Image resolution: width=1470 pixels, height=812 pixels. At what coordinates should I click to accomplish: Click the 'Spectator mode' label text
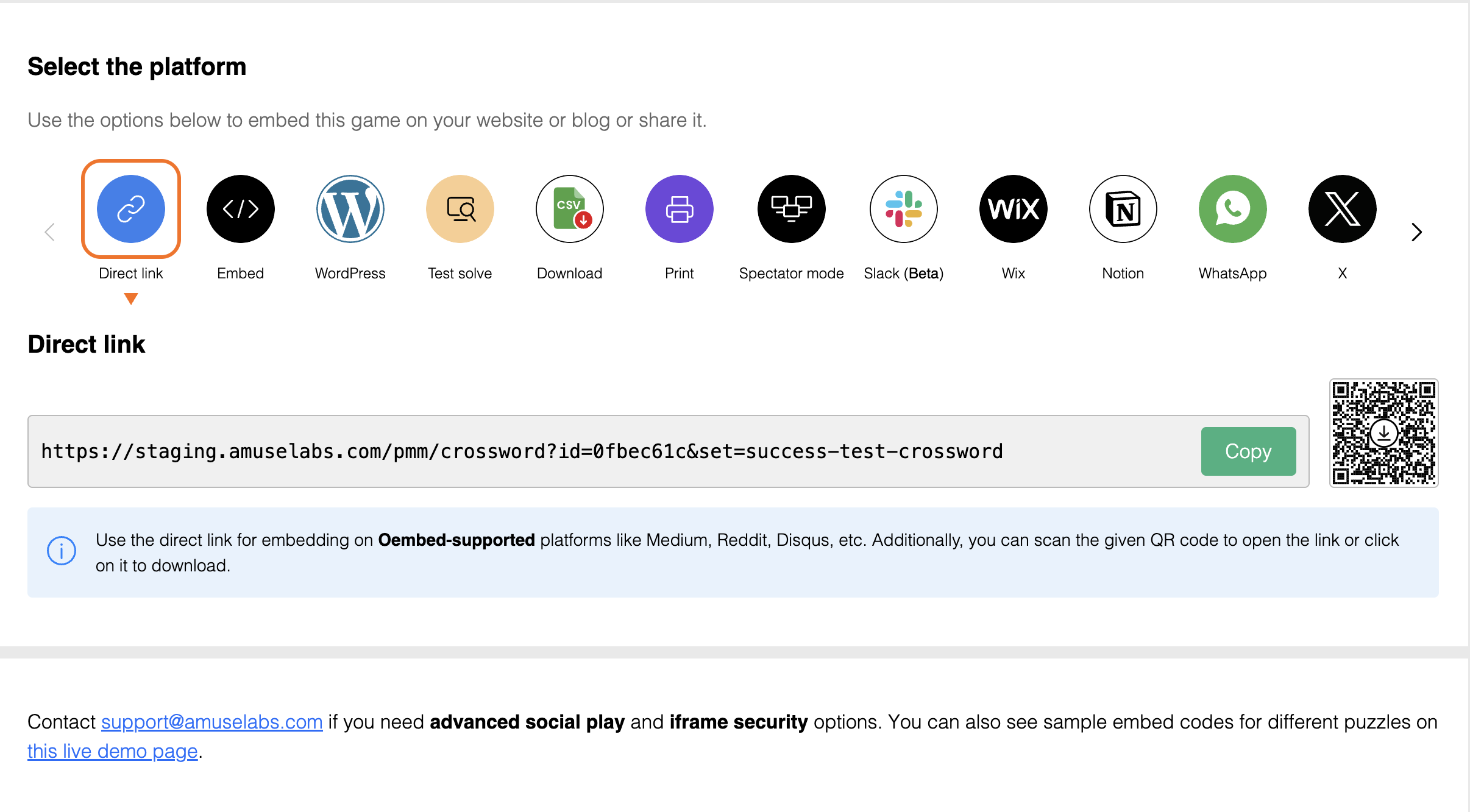[x=792, y=274]
